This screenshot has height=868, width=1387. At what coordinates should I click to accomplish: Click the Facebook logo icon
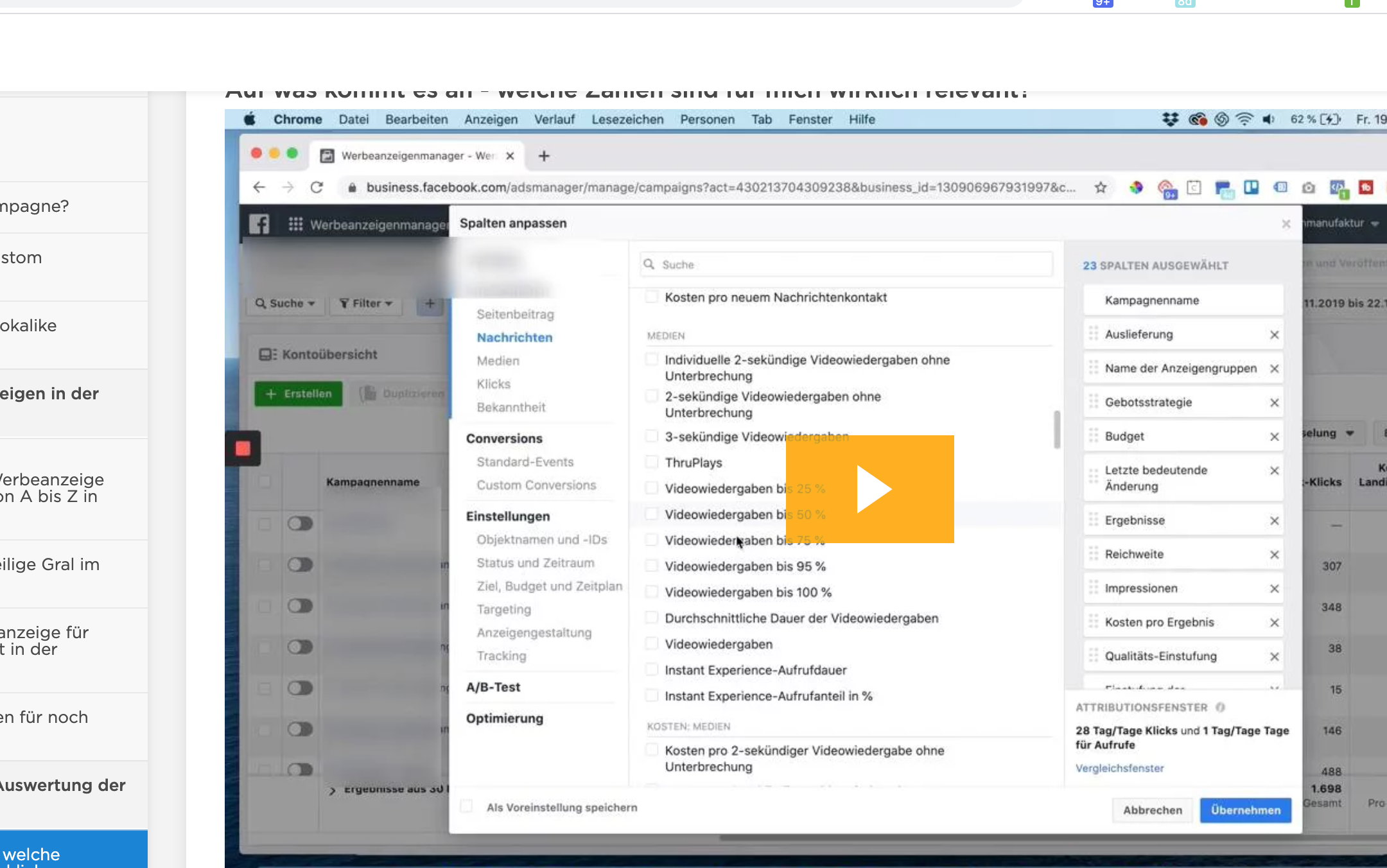click(x=259, y=224)
